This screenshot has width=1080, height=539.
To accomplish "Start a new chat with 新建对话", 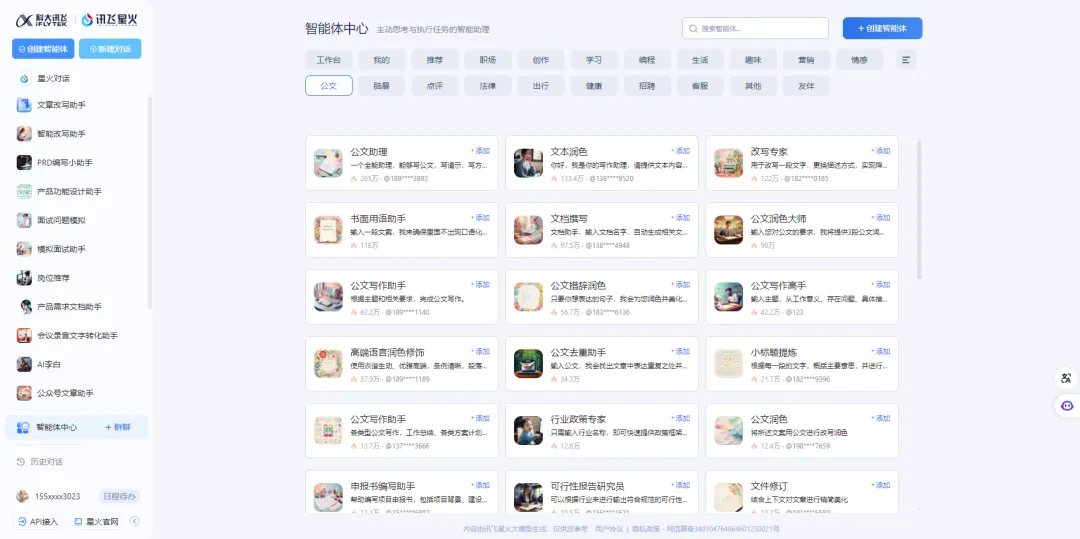I will pyautogui.click(x=110, y=49).
